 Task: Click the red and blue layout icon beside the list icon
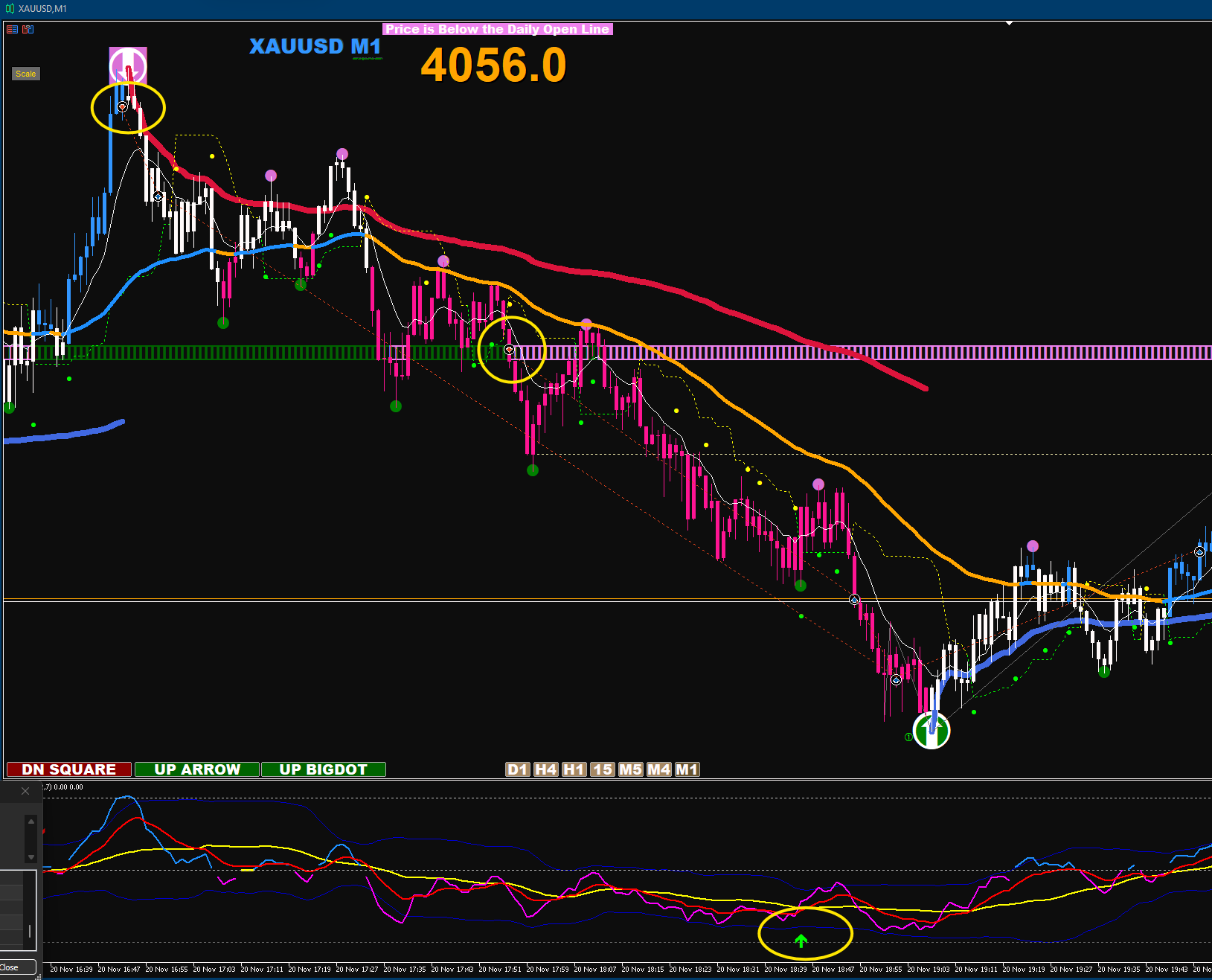[x=28, y=30]
